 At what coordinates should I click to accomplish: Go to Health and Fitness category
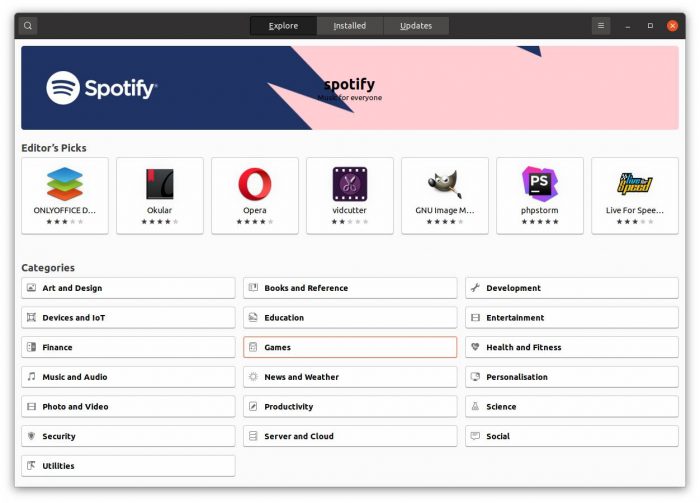click(x=571, y=347)
